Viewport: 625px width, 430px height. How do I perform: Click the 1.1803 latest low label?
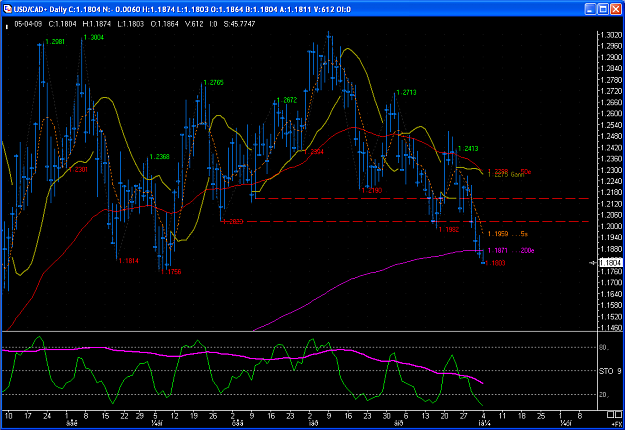coord(495,263)
